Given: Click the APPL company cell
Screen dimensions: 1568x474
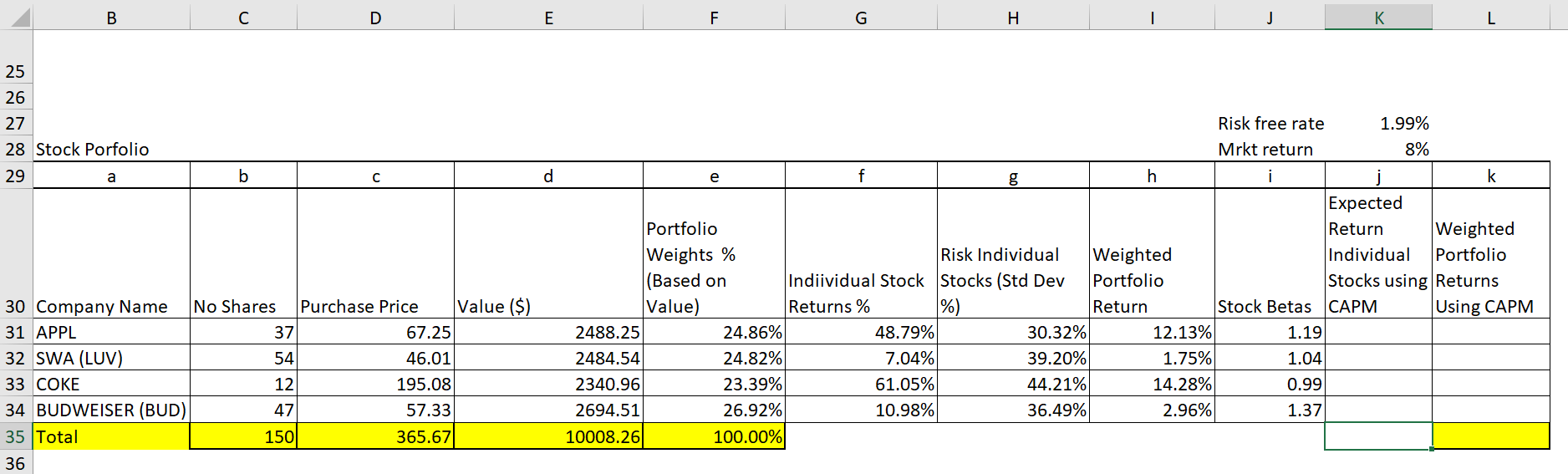Looking at the screenshot, I should point(112,332).
